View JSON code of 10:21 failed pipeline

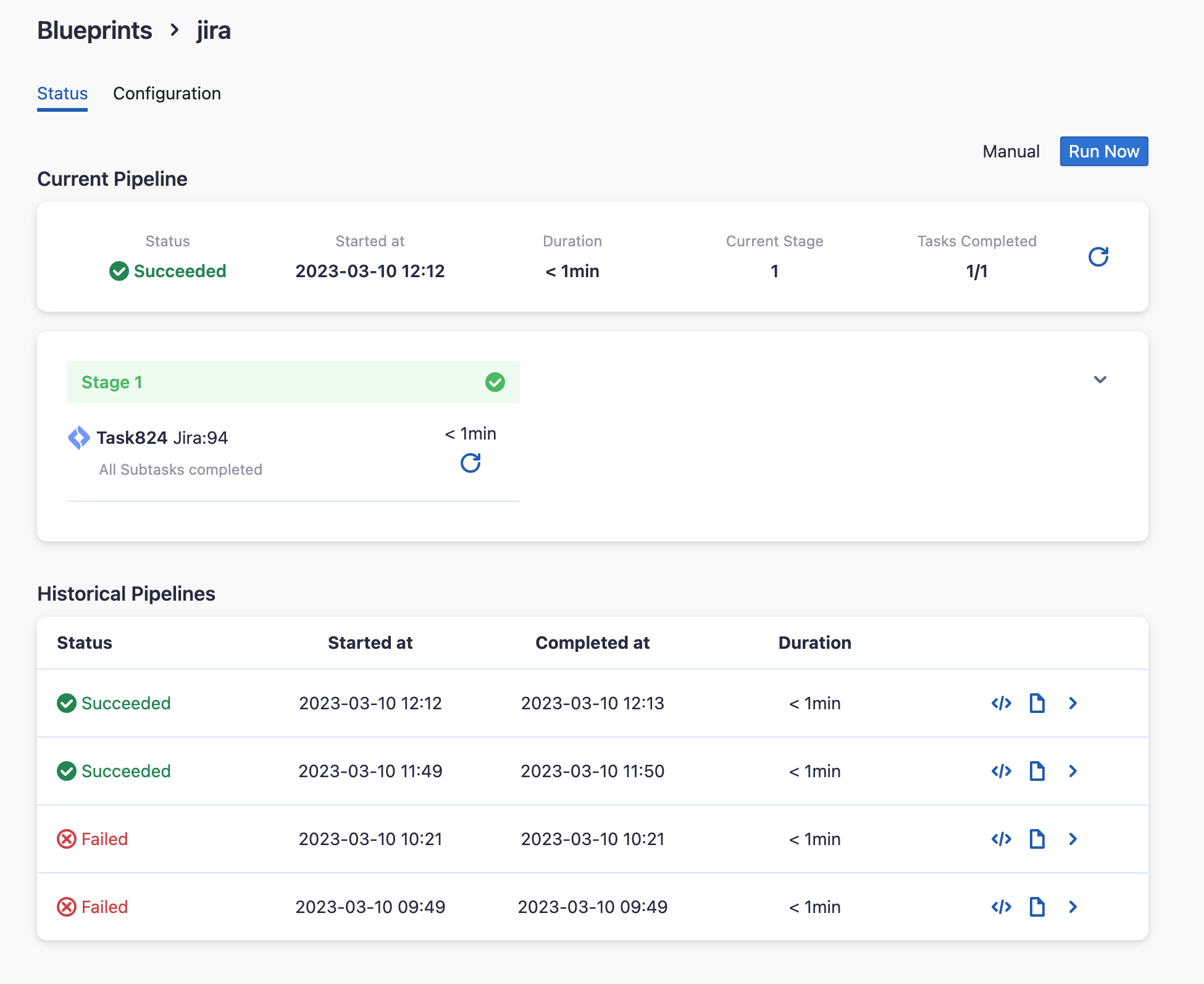pos(1001,839)
